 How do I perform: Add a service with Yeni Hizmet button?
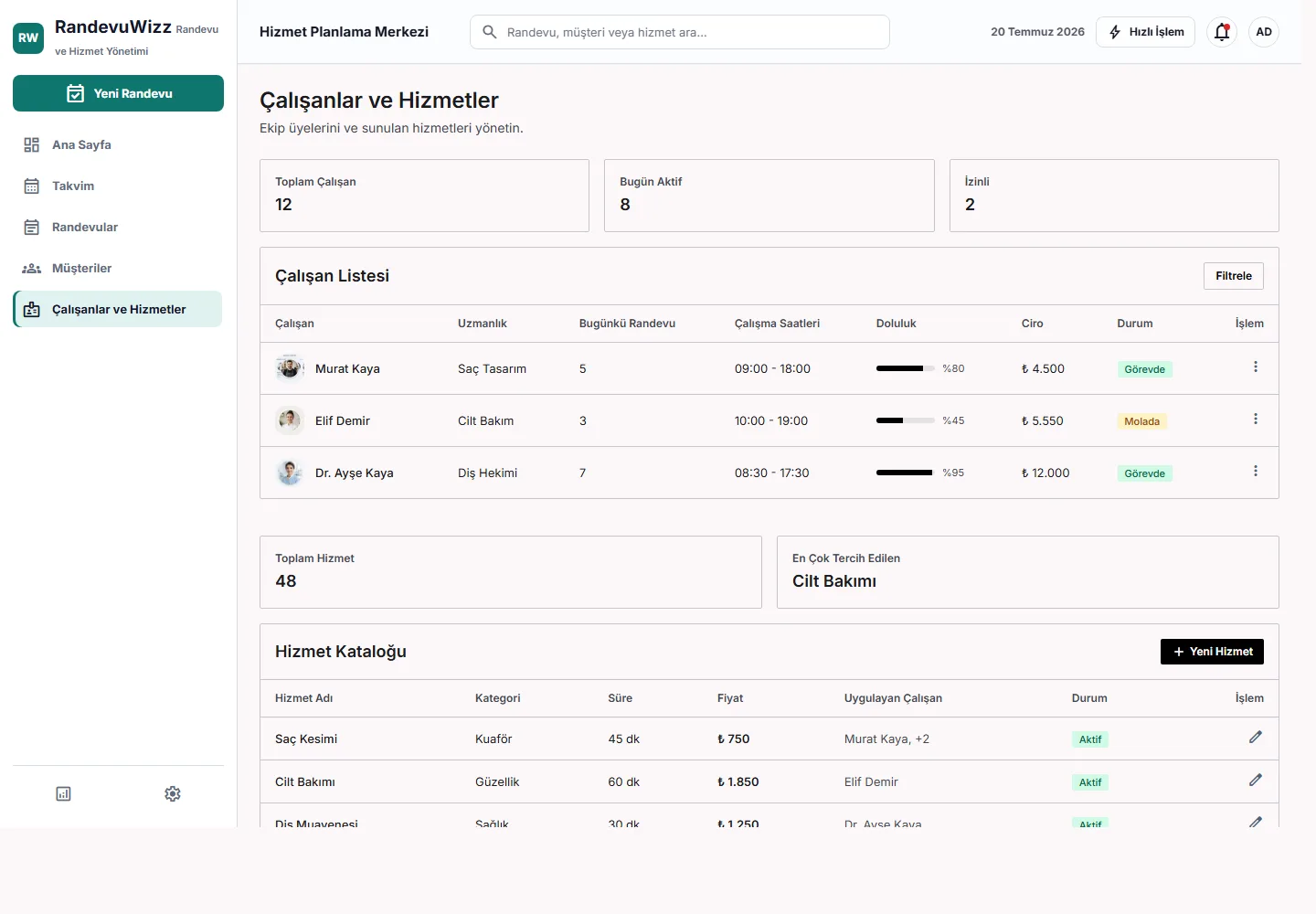point(1212,652)
